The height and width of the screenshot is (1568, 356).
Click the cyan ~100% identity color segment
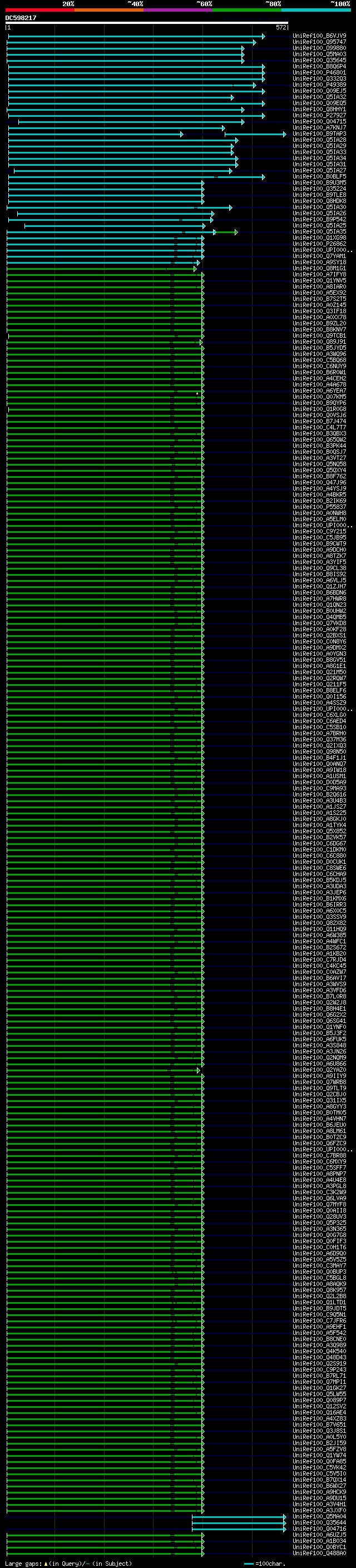point(316,10)
